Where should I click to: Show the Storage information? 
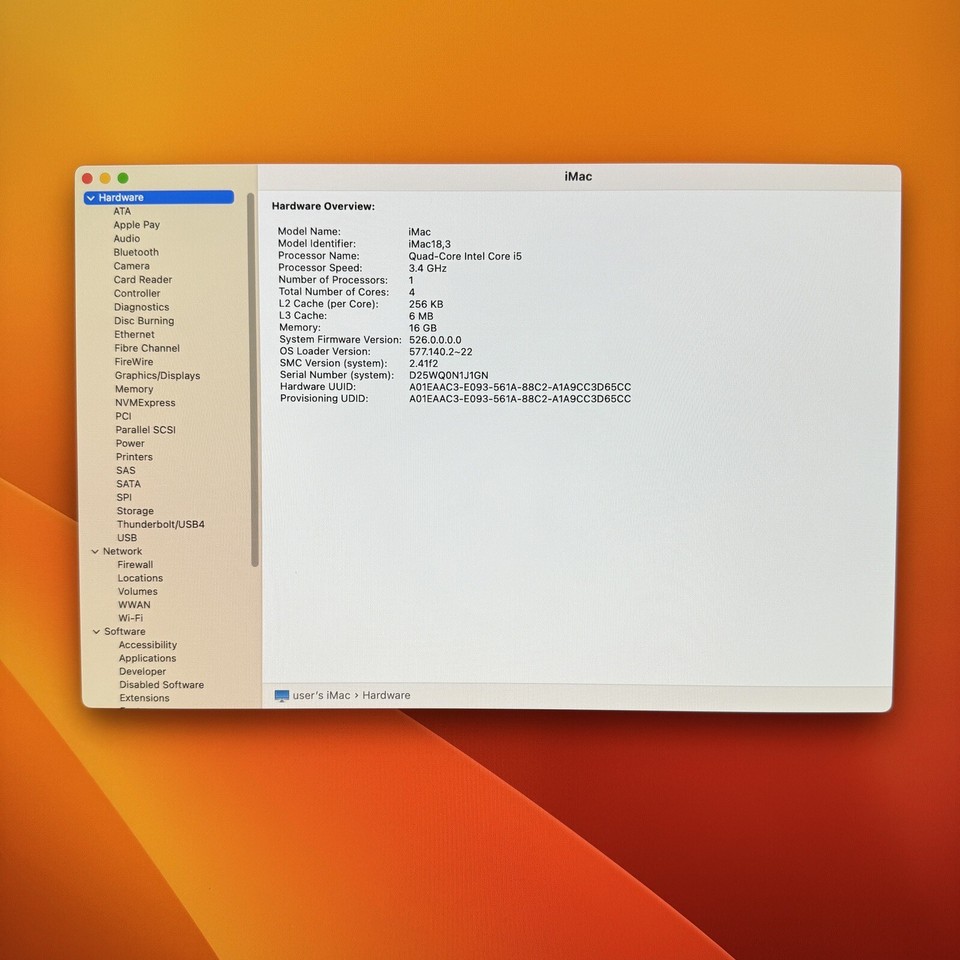coord(135,511)
